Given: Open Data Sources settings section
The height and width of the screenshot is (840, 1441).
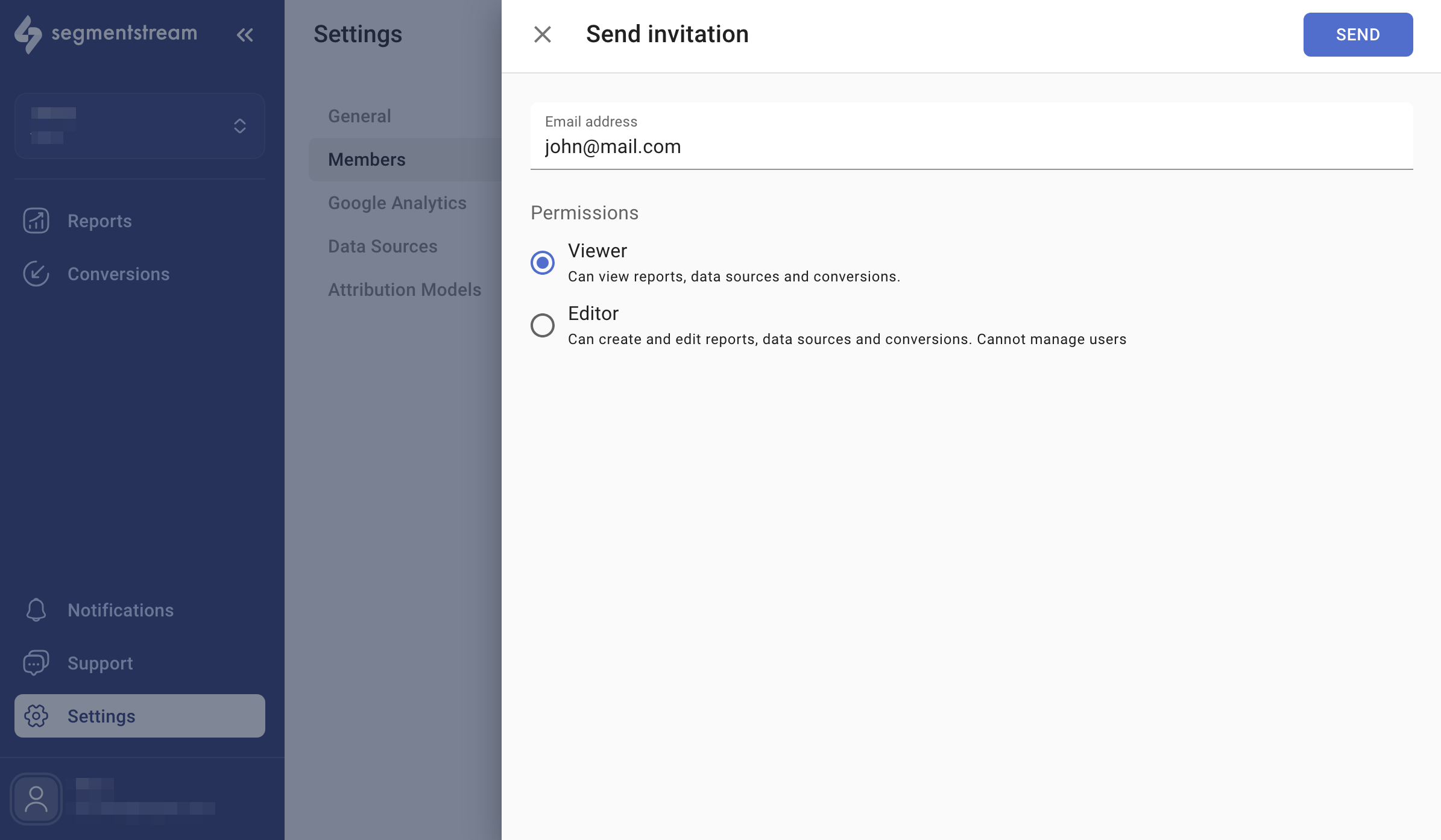Looking at the screenshot, I should click(x=382, y=246).
